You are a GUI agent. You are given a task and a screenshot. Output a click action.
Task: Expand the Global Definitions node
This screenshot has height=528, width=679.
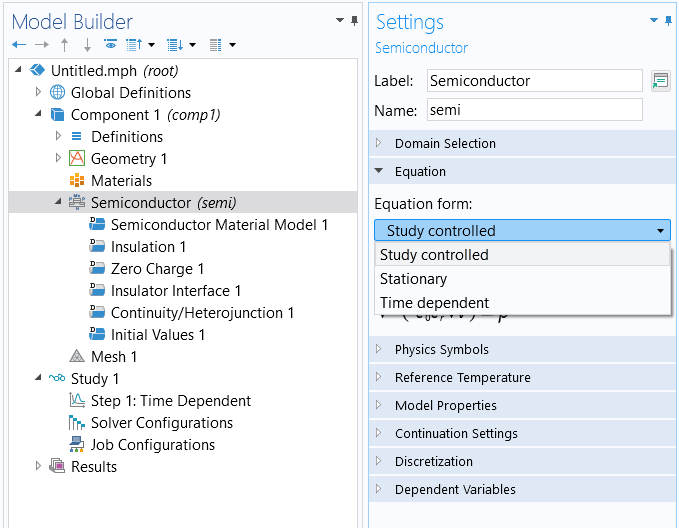(x=38, y=92)
